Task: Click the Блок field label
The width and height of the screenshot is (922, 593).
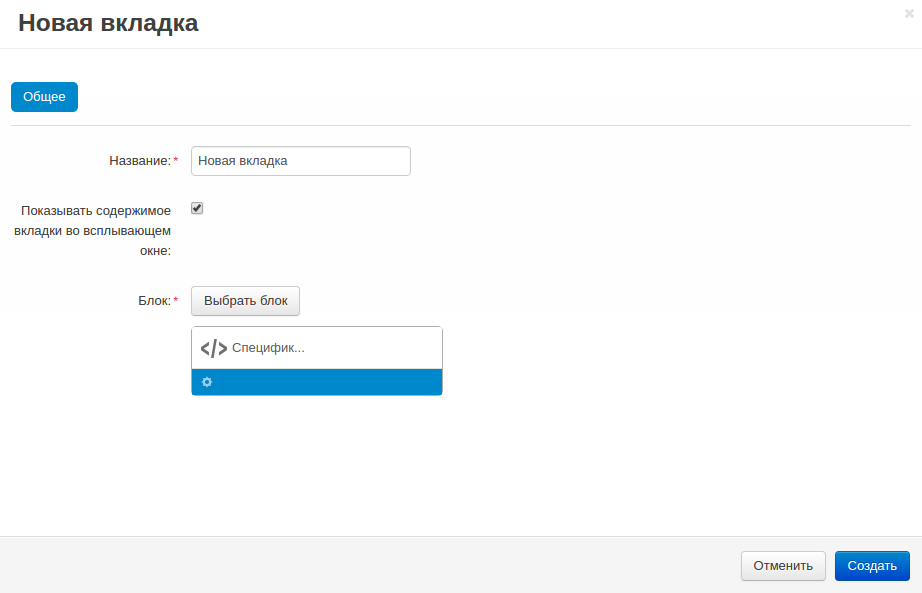Action: (x=154, y=301)
